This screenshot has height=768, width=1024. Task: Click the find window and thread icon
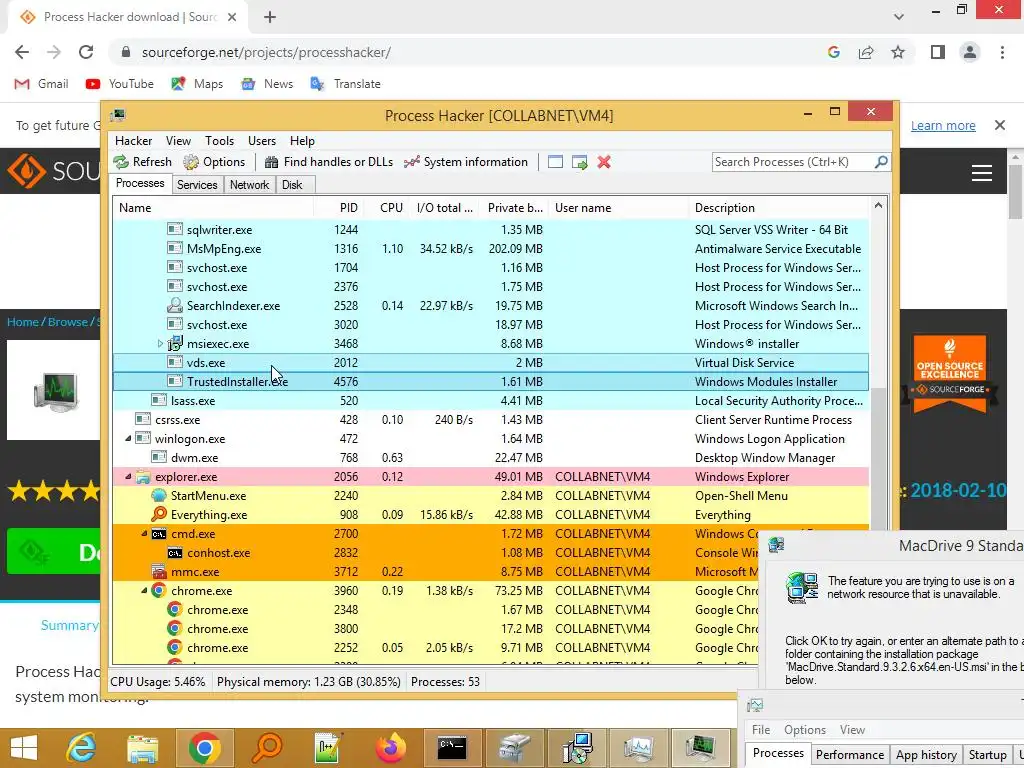pyautogui.click(x=579, y=162)
